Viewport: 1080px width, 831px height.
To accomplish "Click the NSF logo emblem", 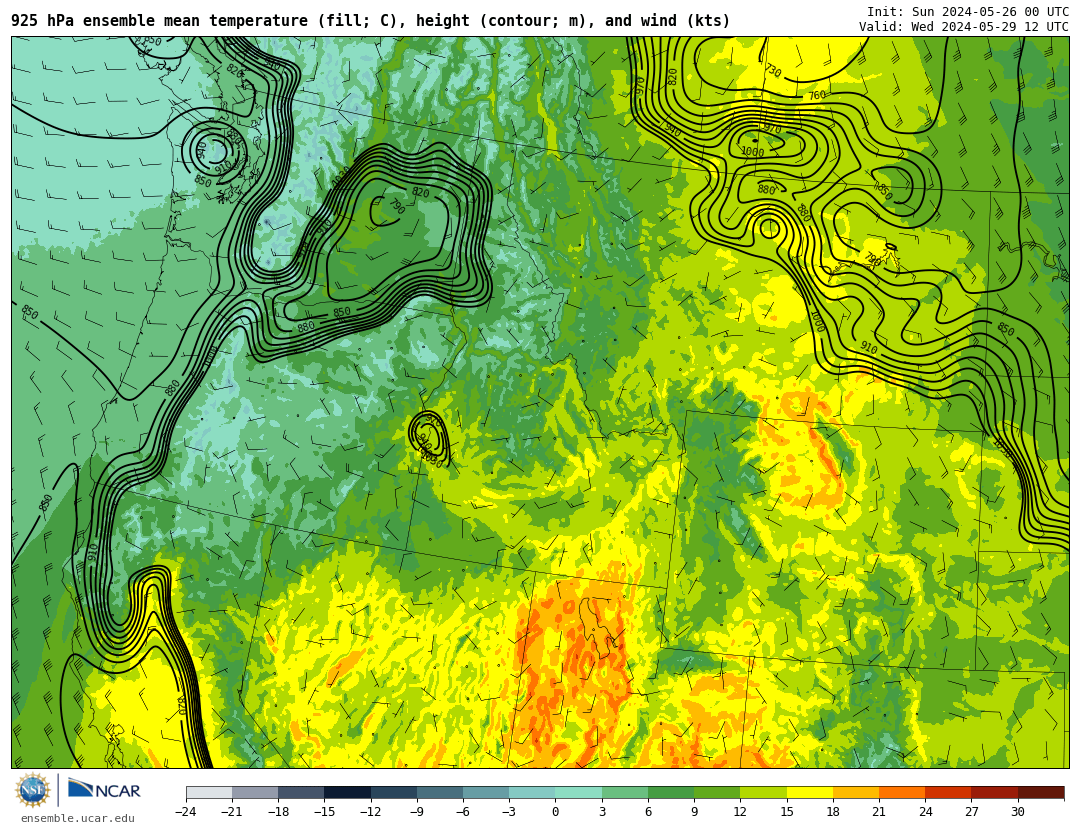I will [x=32, y=790].
